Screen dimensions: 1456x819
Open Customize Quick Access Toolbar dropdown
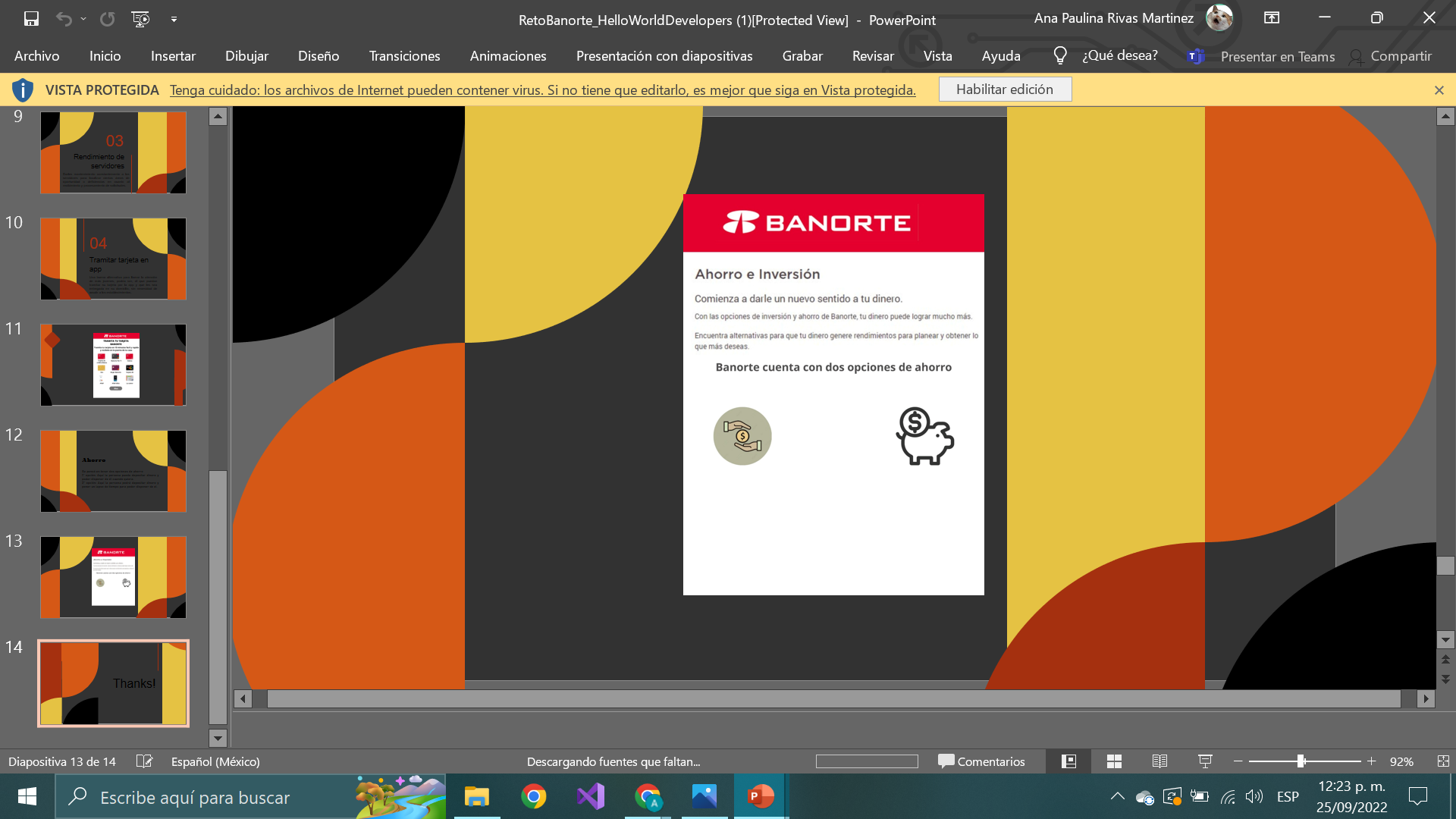(x=174, y=19)
